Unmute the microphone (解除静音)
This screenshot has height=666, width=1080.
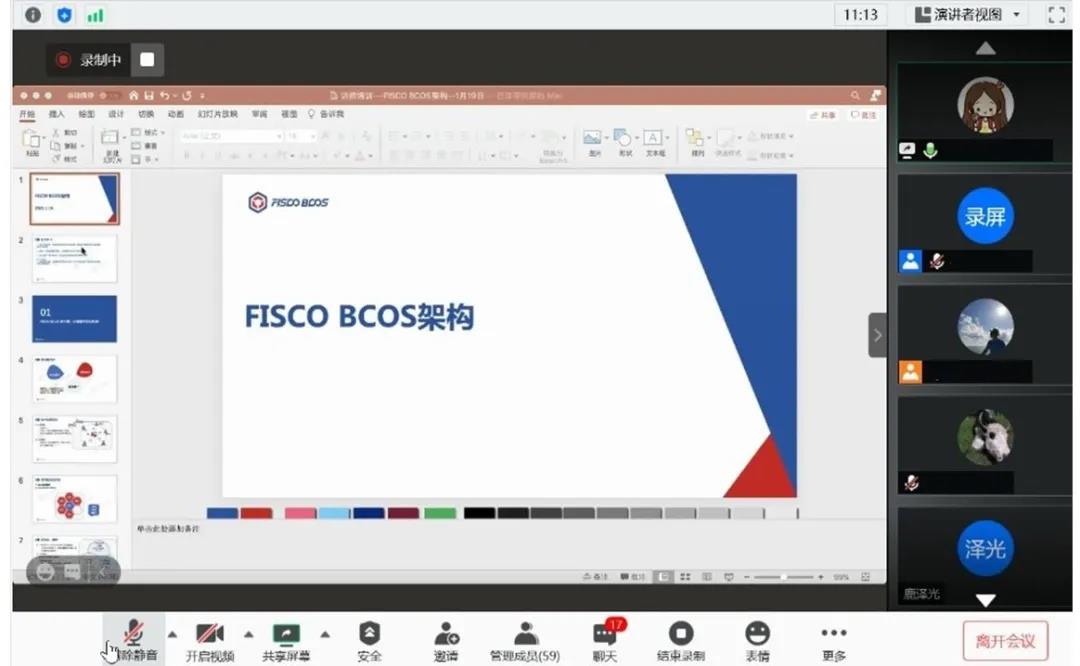click(134, 641)
